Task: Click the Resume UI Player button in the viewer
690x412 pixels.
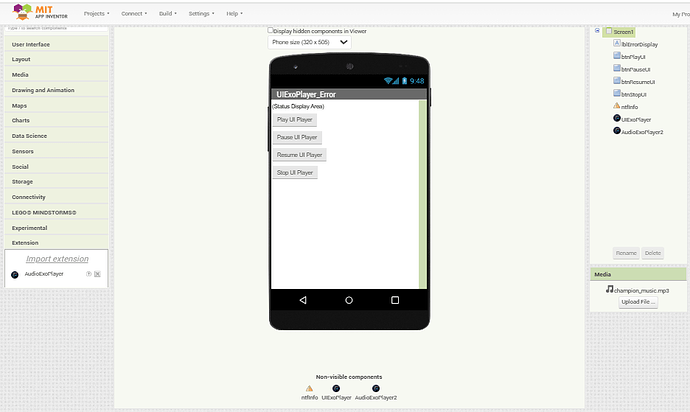Action: [299, 155]
